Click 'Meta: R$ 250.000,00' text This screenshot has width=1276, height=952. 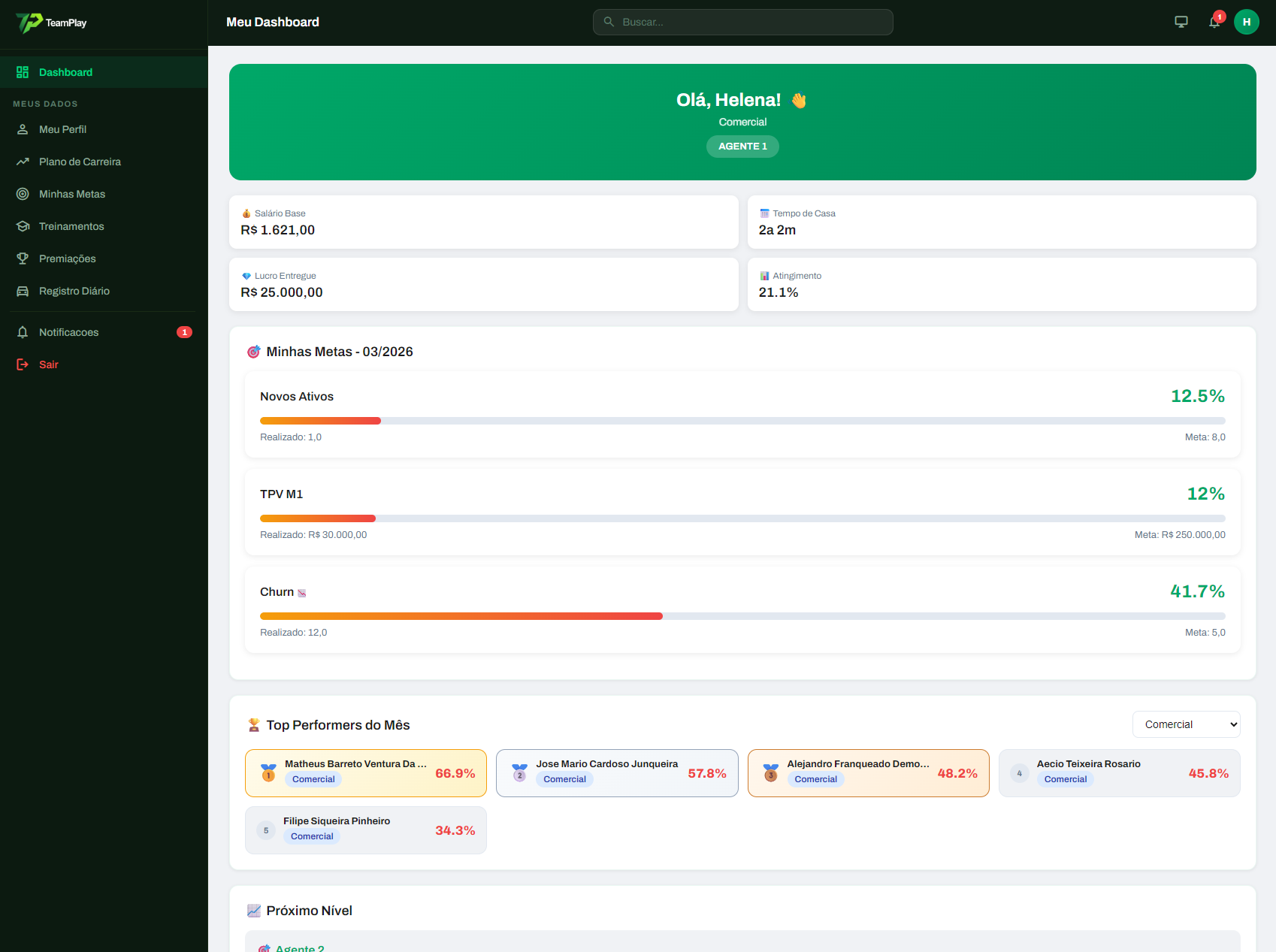[1180, 535]
